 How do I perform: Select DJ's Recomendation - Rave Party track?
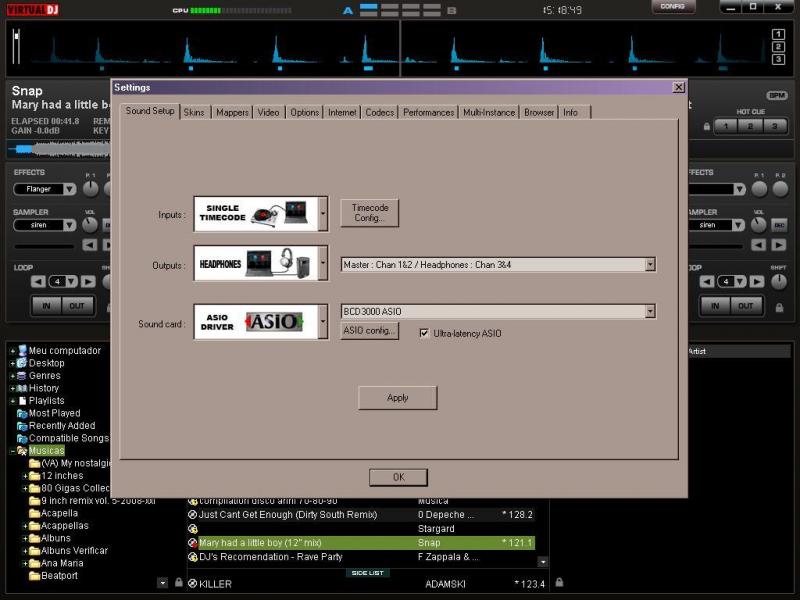(361, 557)
